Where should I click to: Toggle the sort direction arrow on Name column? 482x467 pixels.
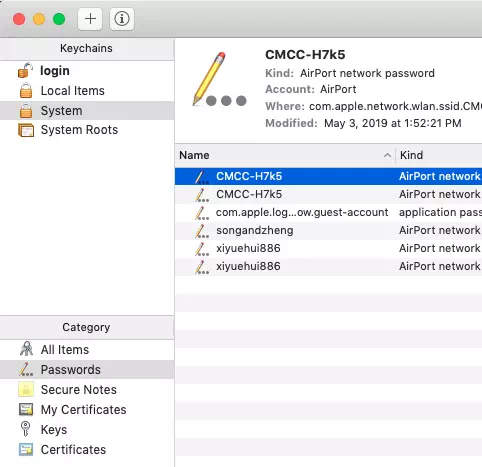click(387, 155)
